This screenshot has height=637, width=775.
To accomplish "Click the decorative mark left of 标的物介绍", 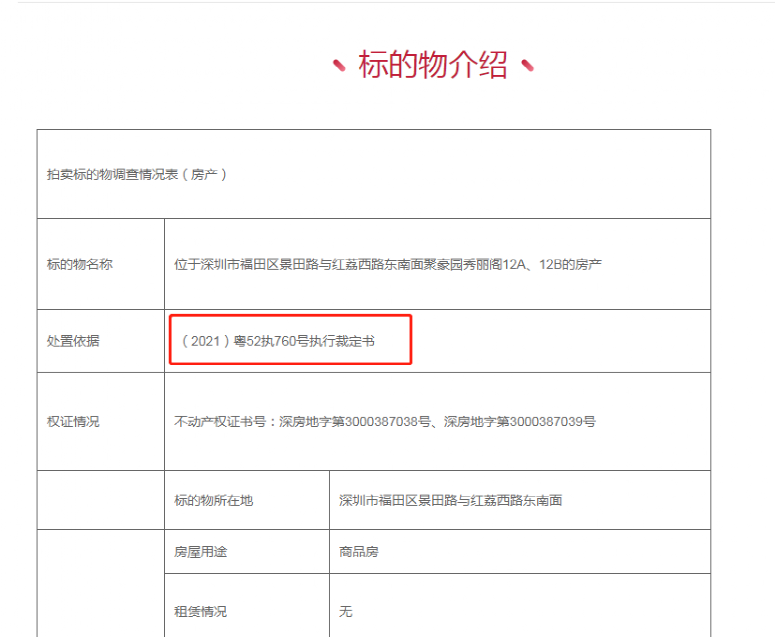I will [339, 66].
